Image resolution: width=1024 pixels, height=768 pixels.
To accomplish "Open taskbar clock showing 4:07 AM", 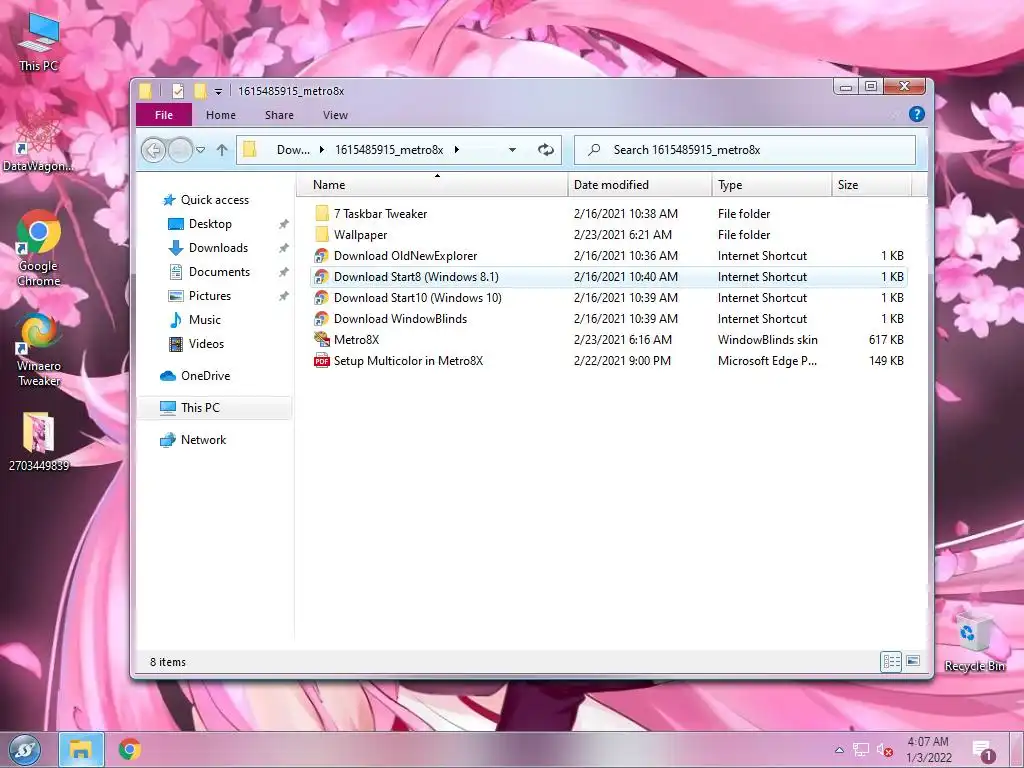I will [x=929, y=750].
